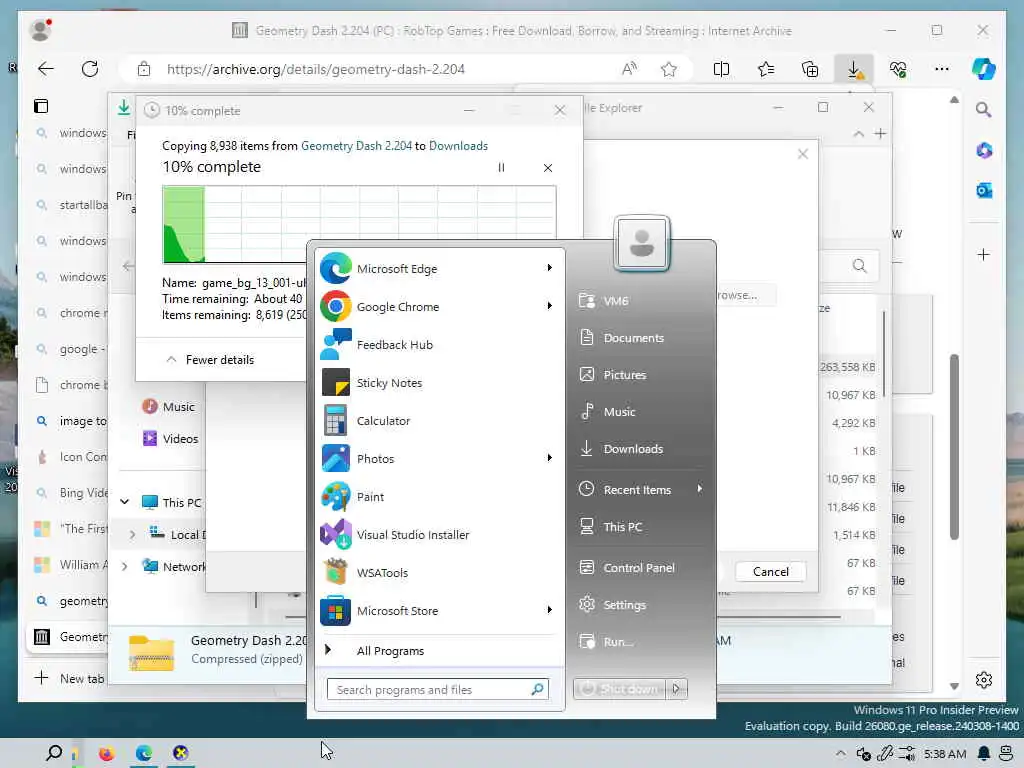1024x768 pixels.
Task: Focus Search programs and files box
Action: pyautogui.click(x=438, y=689)
